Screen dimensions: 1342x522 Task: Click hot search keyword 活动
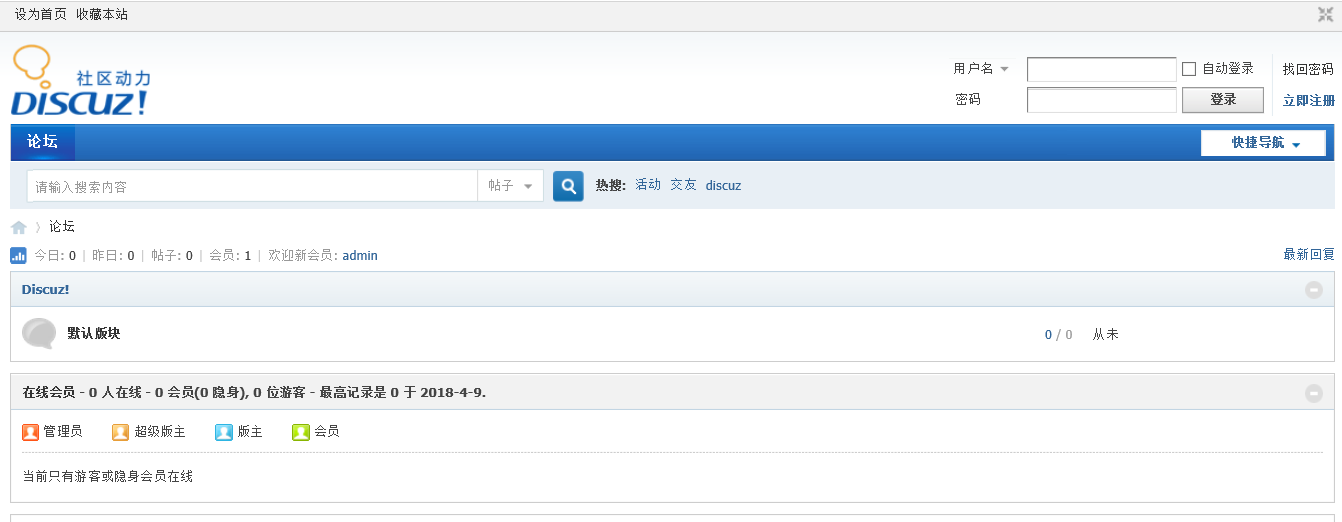click(x=648, y=185)
